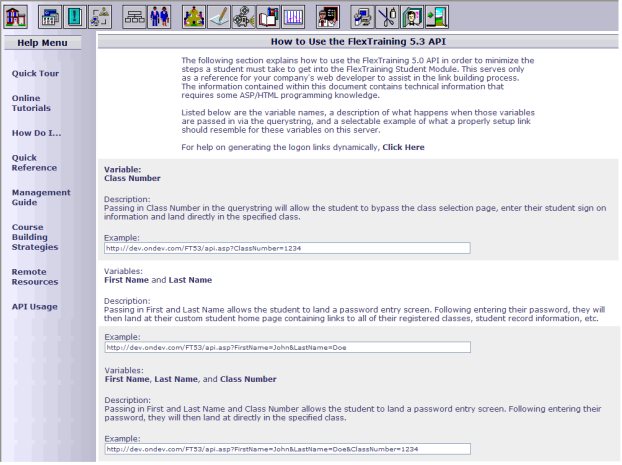Click the 'Class Number' variable heading
Image resolution: width=622 pixels, height=465 pixels.
[132, 179]
